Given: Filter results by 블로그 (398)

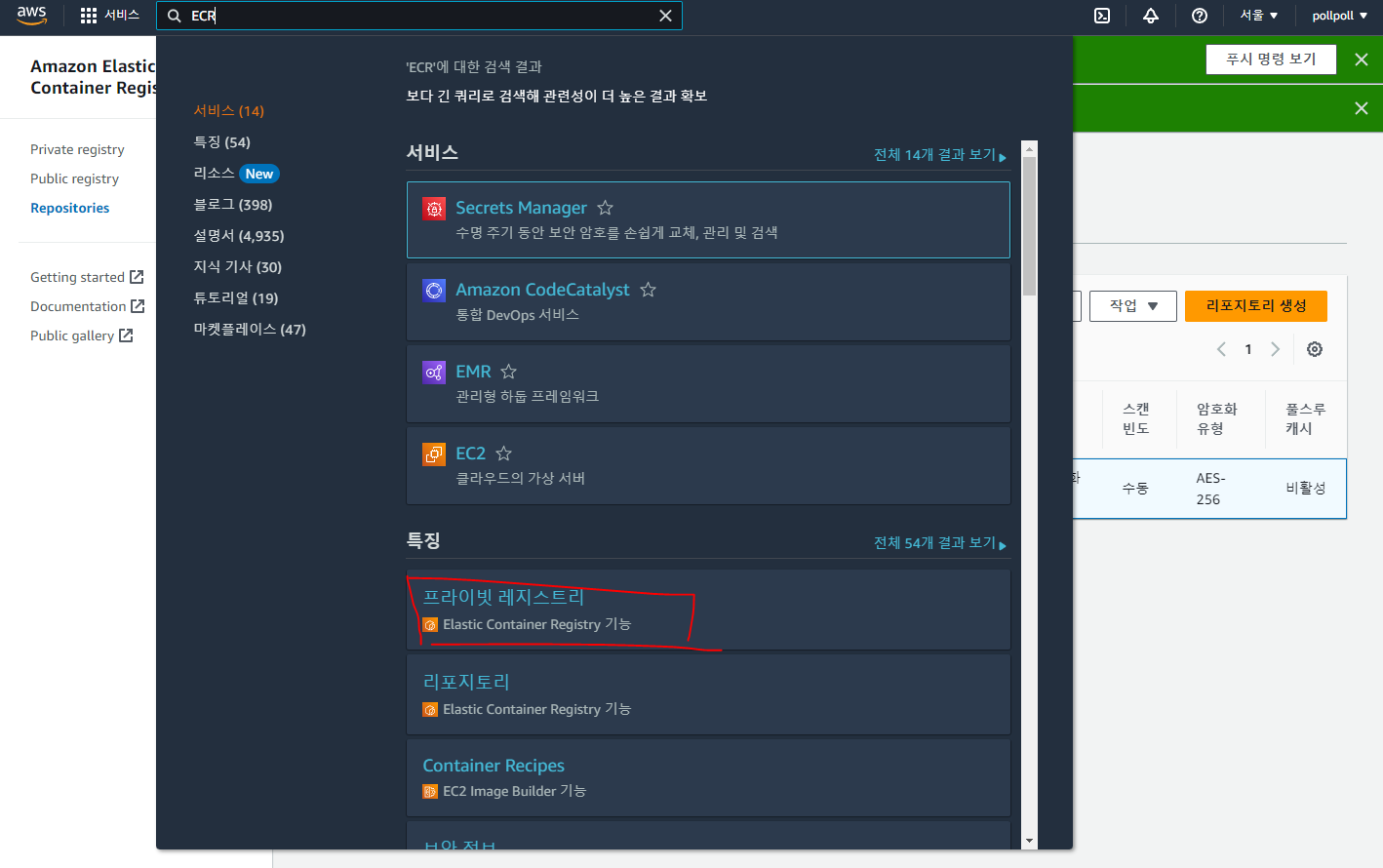Looking at the screenshot, I should (232, 204).
